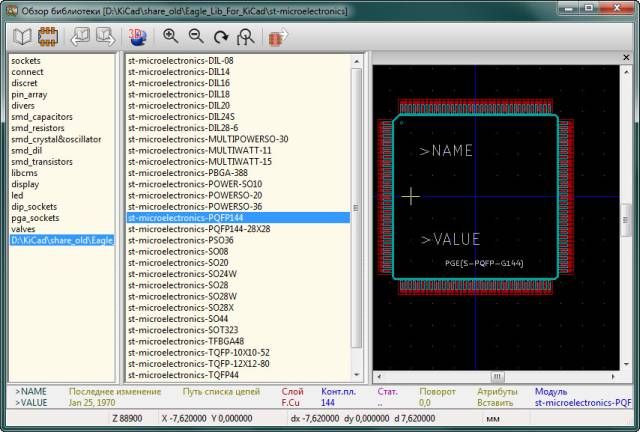Insert footprint into board icon

pyautogui.click(x=278, y=37)
